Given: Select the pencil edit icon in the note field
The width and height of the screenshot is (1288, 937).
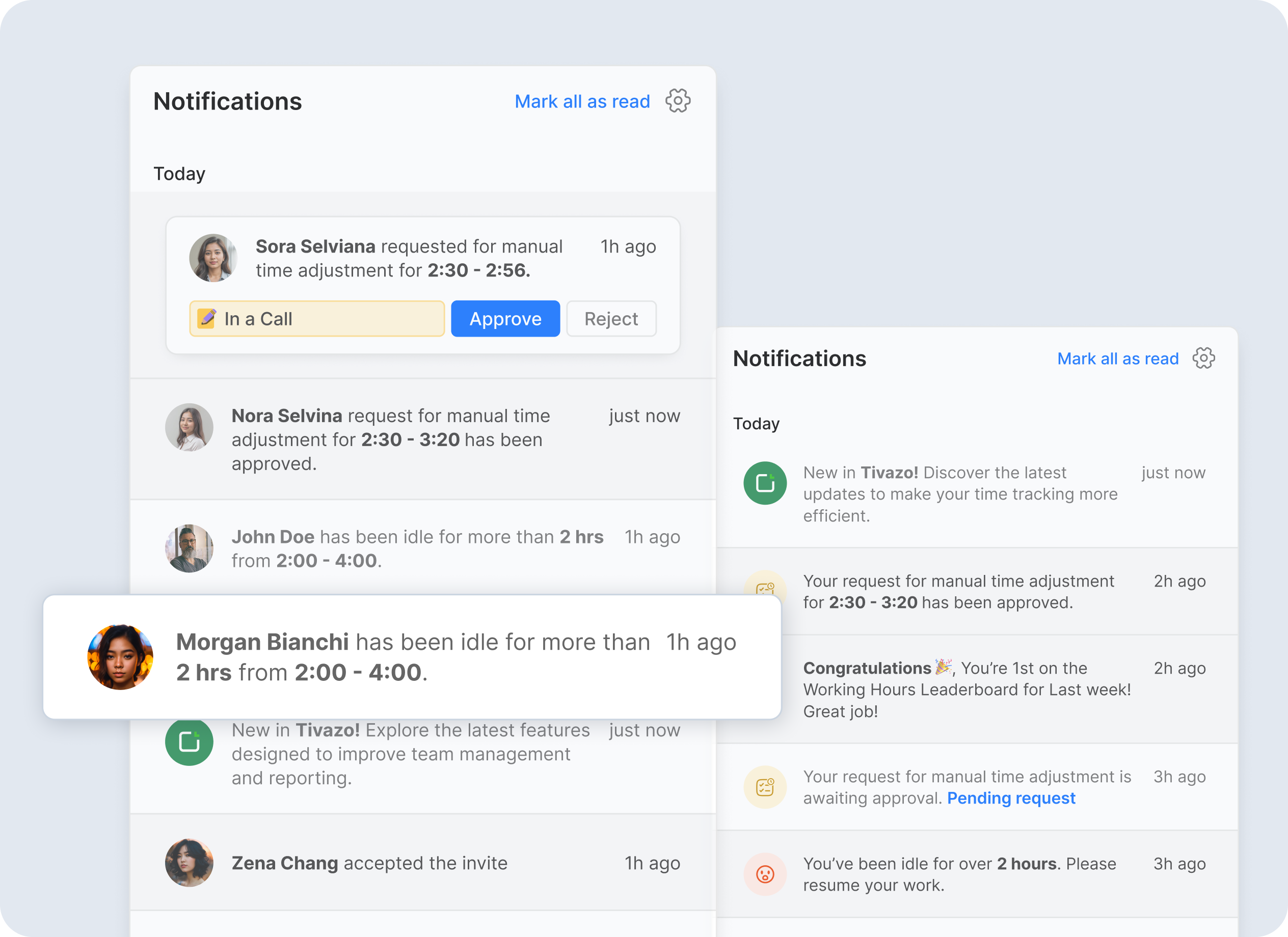Looking at the screenshot, I should coord(208,318).
